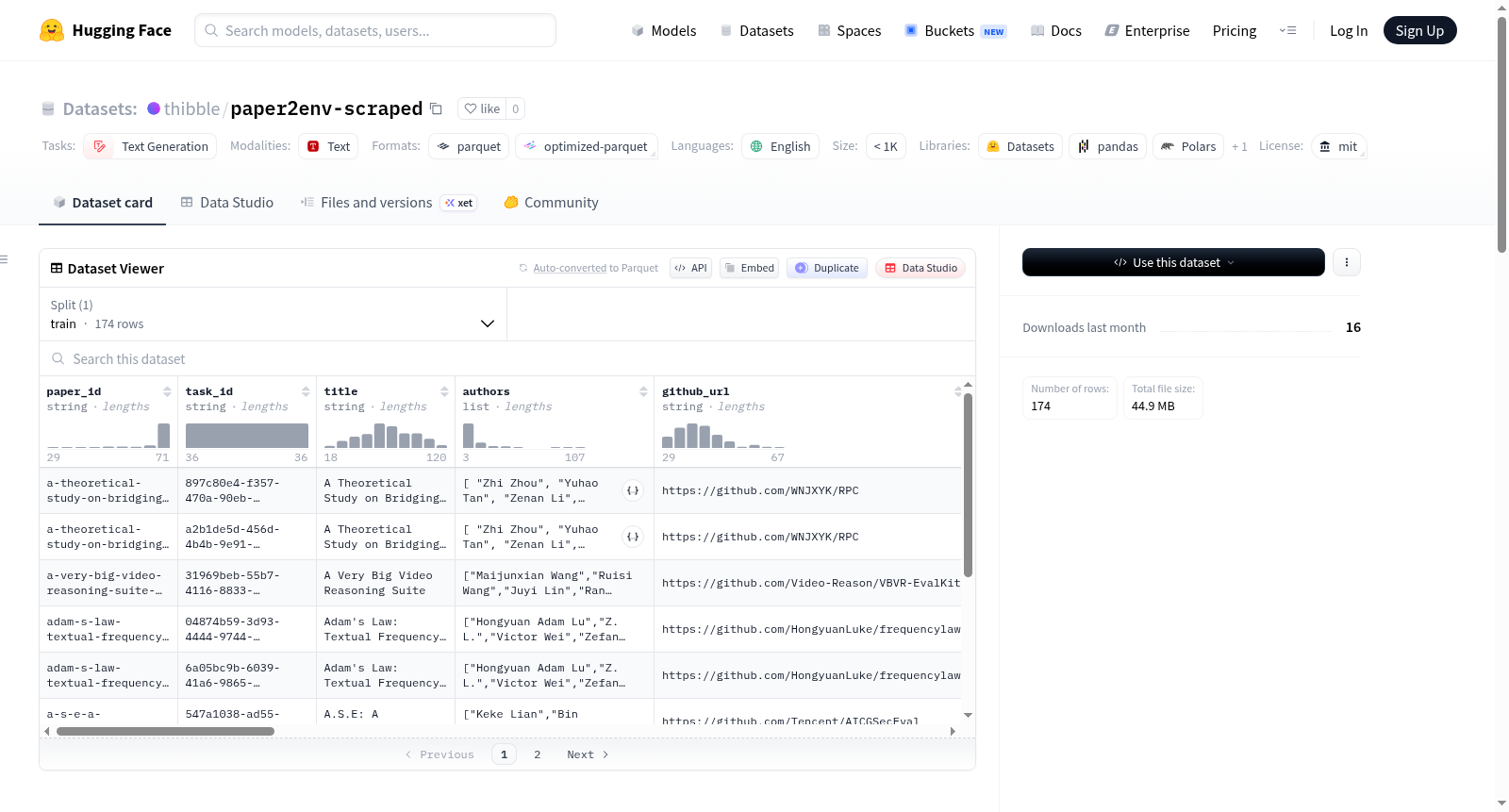Open Docs in navigation
Screen dimensions: 1509x812
coord(1055,30)
